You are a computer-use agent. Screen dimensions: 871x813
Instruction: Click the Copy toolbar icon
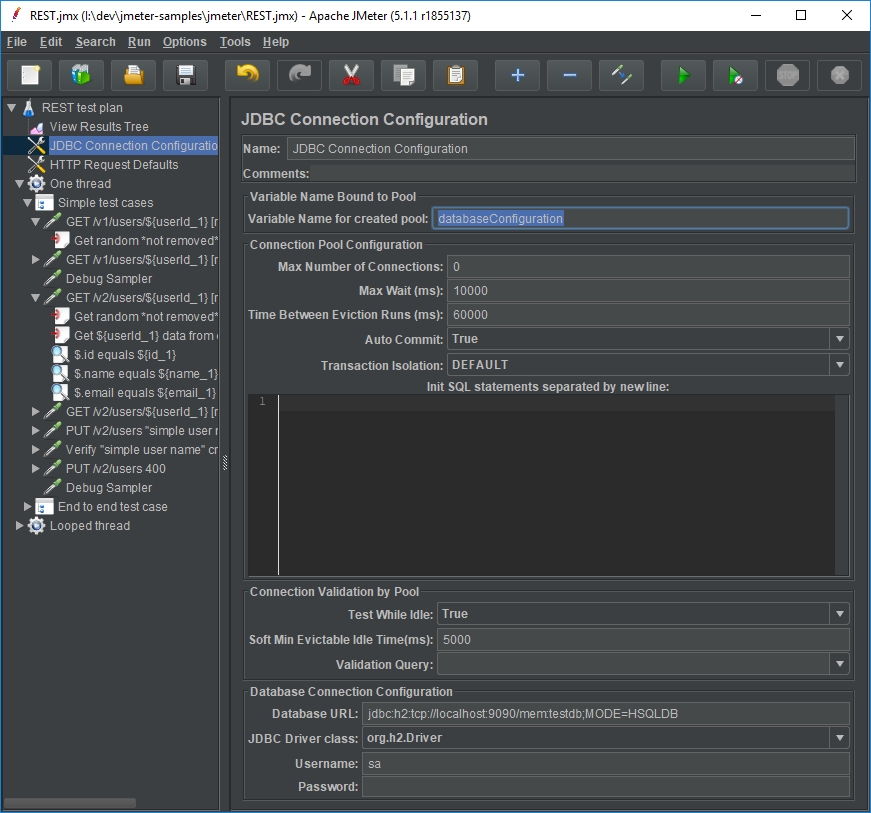(403, 75)
